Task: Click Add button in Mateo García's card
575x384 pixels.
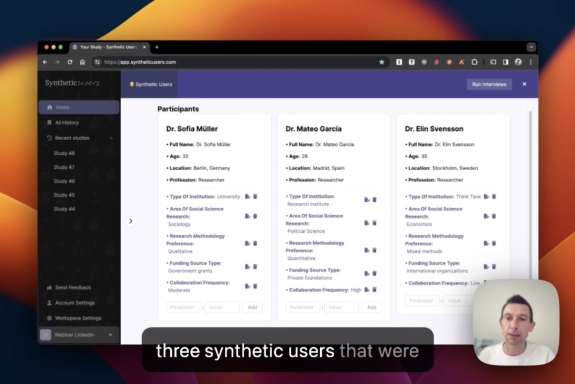Action: [x=371, y=307]
